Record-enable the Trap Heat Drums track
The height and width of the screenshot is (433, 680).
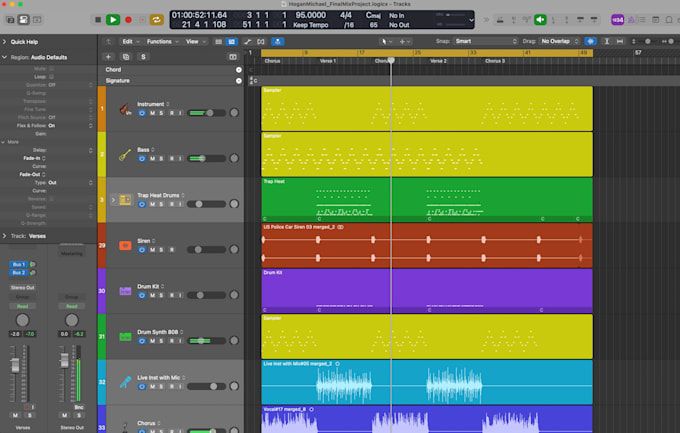click(172, 204)
